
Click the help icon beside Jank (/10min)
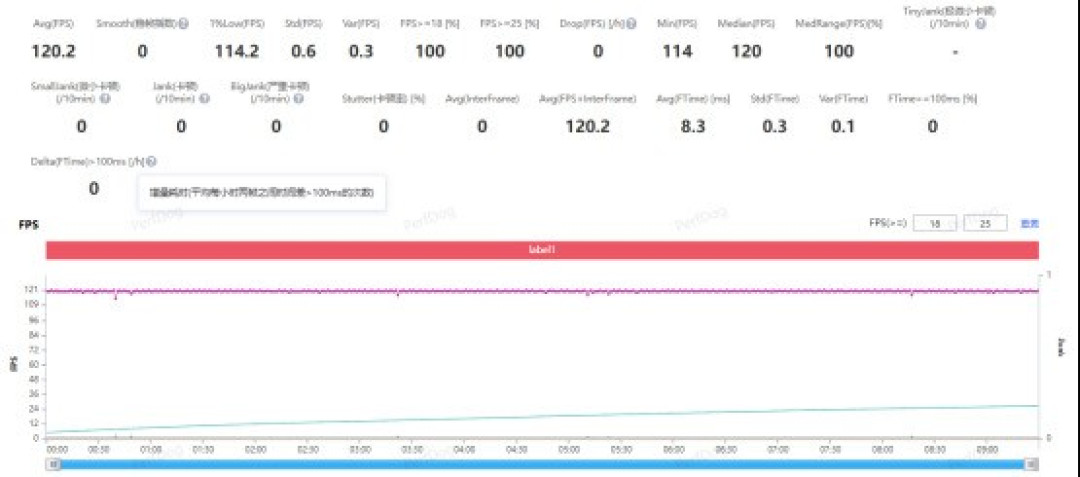point(205,99)
